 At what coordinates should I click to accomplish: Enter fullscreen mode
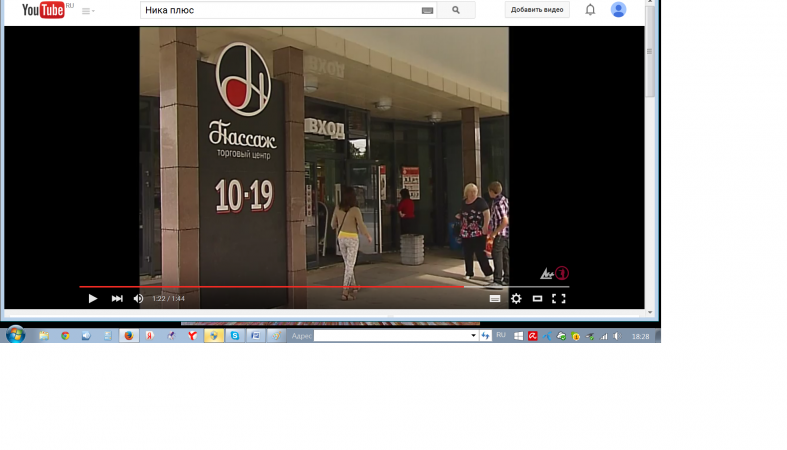[559, 298]
